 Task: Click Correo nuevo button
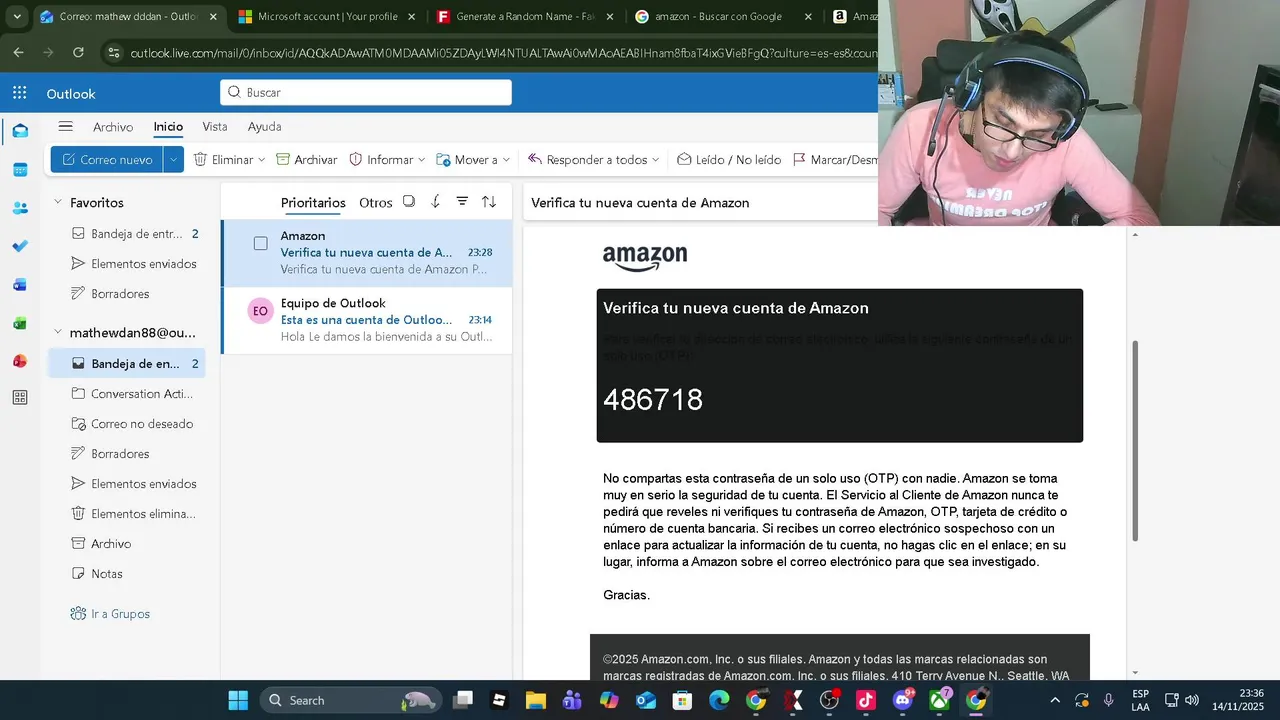pyautogui.click(x=107, y=160)
